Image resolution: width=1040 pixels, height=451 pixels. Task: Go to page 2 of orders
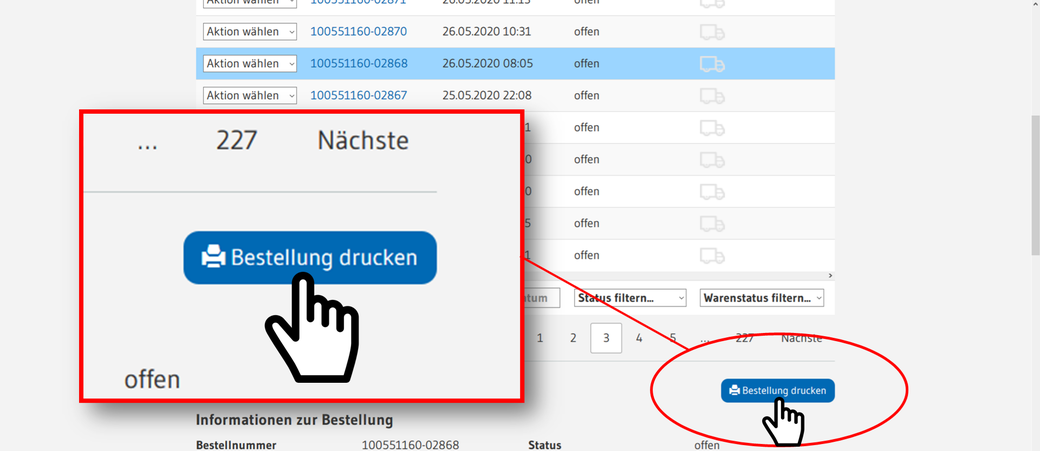pos(573,338)
